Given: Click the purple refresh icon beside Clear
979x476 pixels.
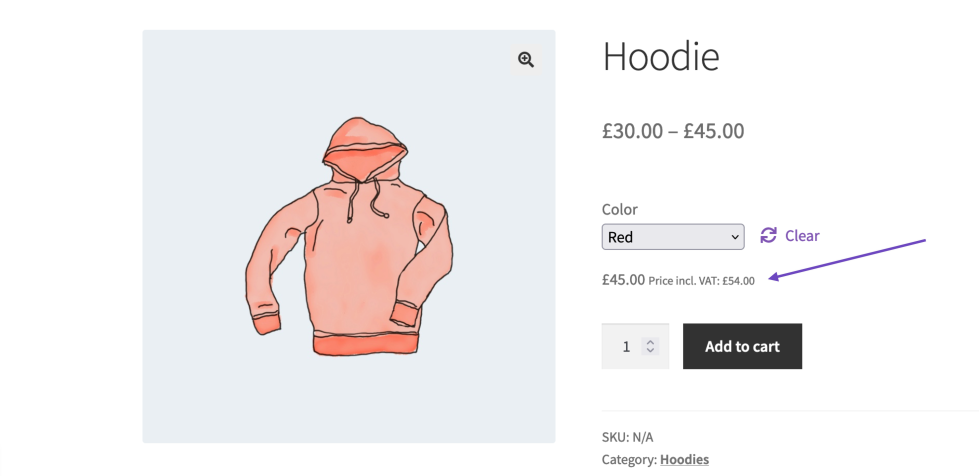Looking at the screenshot, I should [768, 236].
